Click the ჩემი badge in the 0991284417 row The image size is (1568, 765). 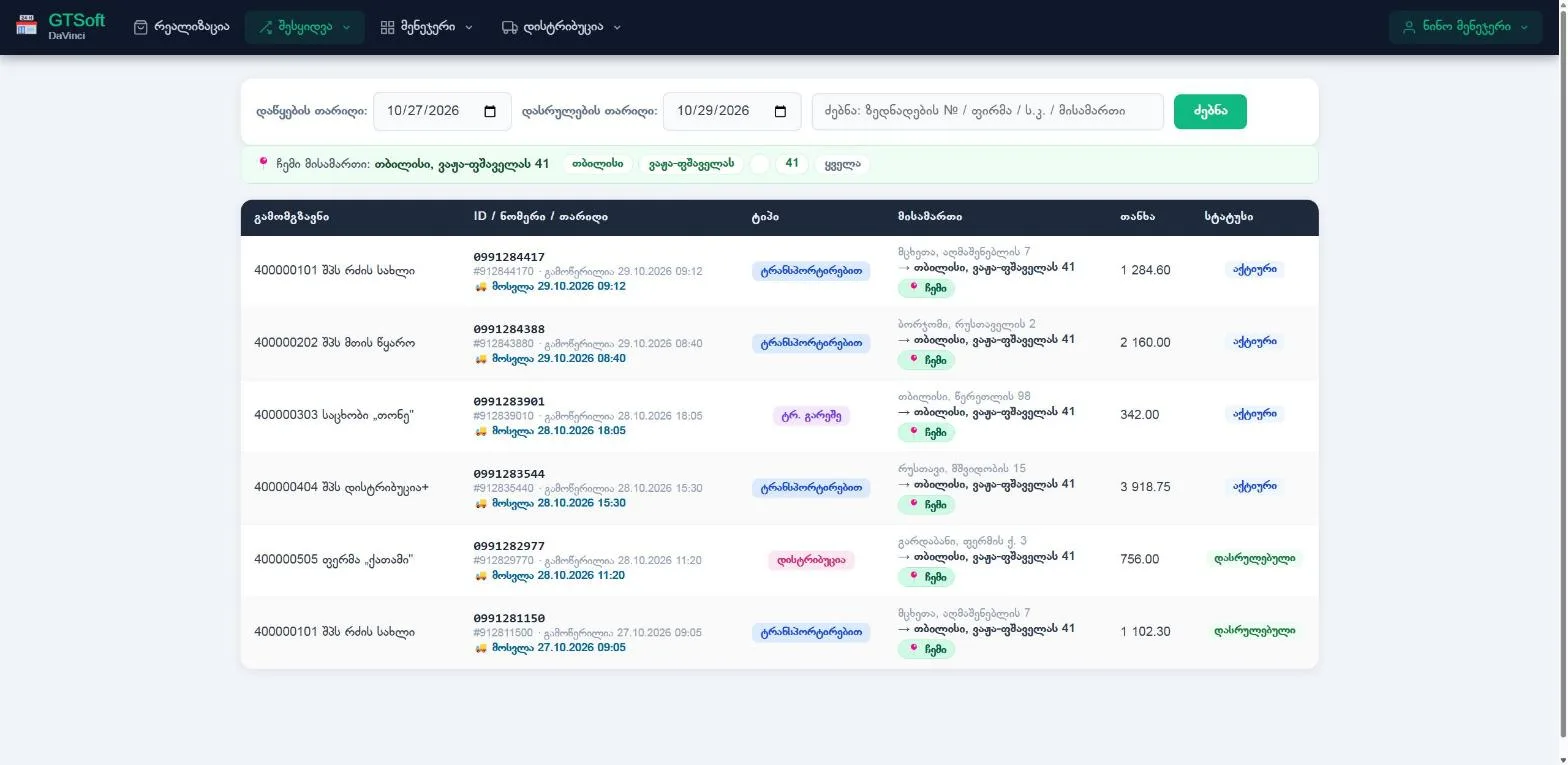click(926, 288)
